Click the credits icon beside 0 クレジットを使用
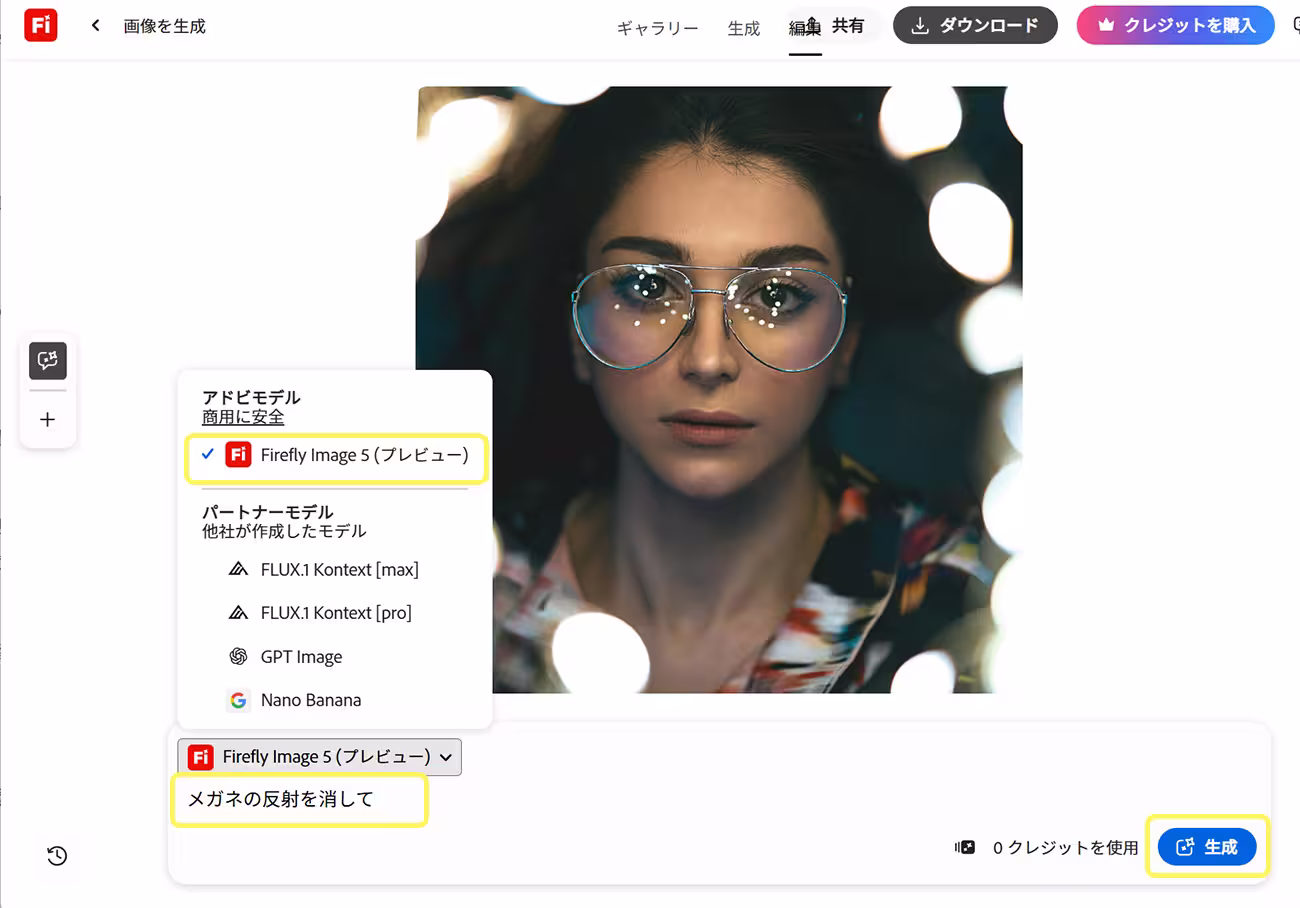The width and height of the screenshot is (1300, 908). pos(965,847)
